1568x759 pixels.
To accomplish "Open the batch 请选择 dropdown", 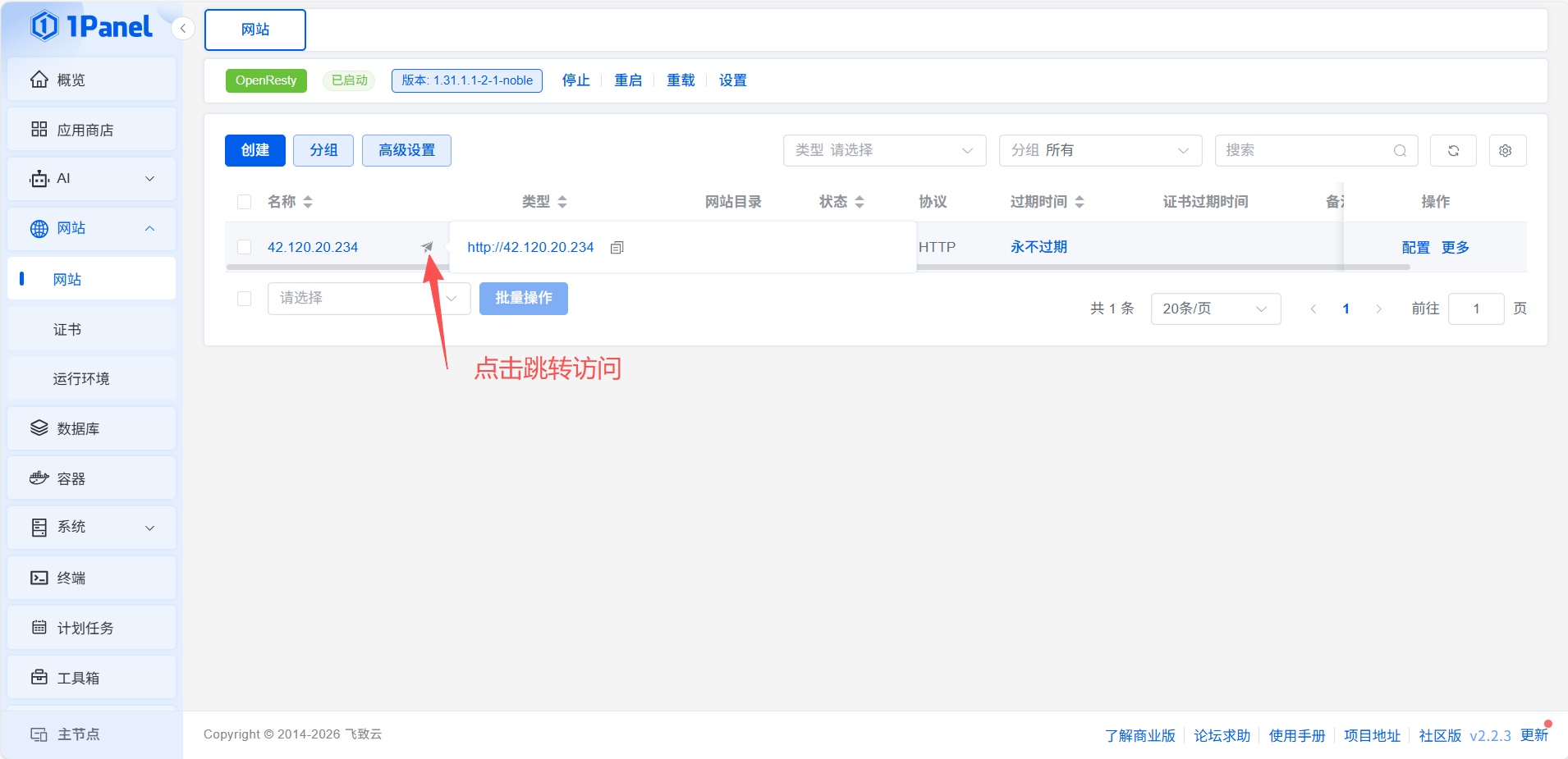I will [369, 298].
